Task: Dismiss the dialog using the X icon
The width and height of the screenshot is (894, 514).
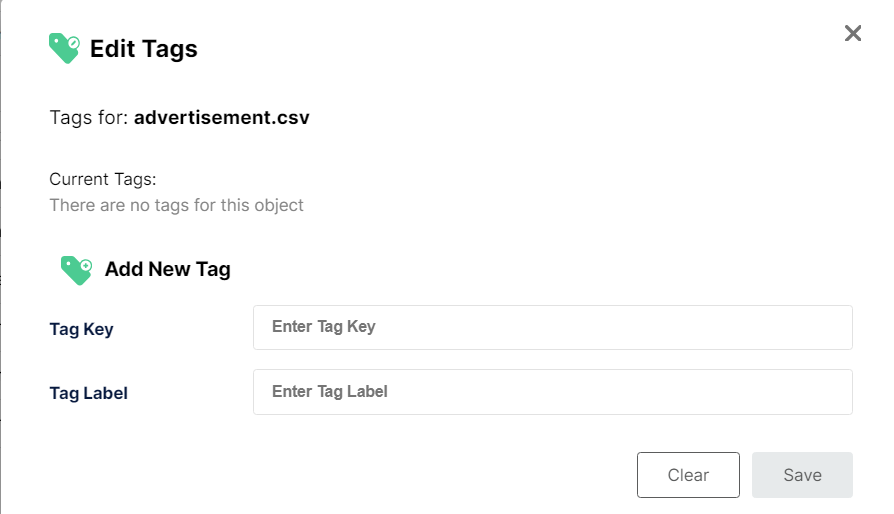Action: [853, 33]
